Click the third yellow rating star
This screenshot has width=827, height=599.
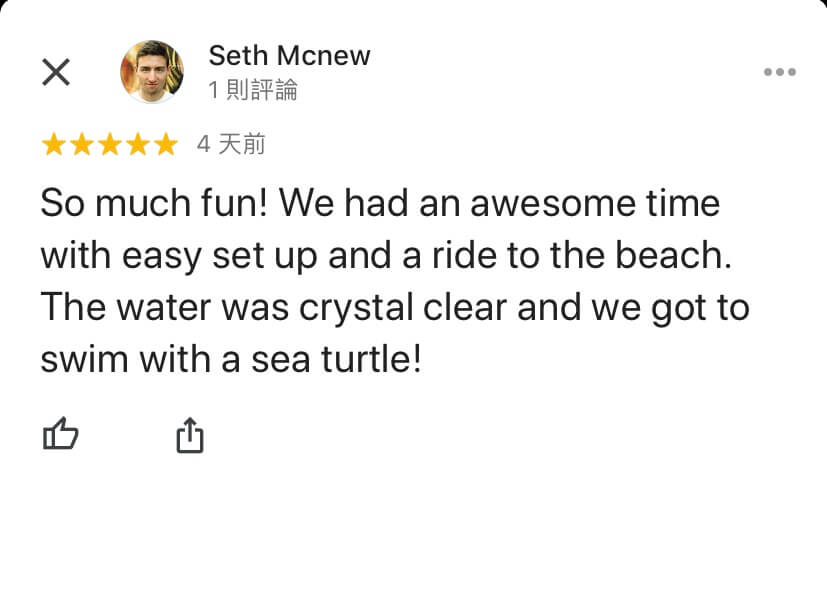pyautogui.click(x=110, y=144)
